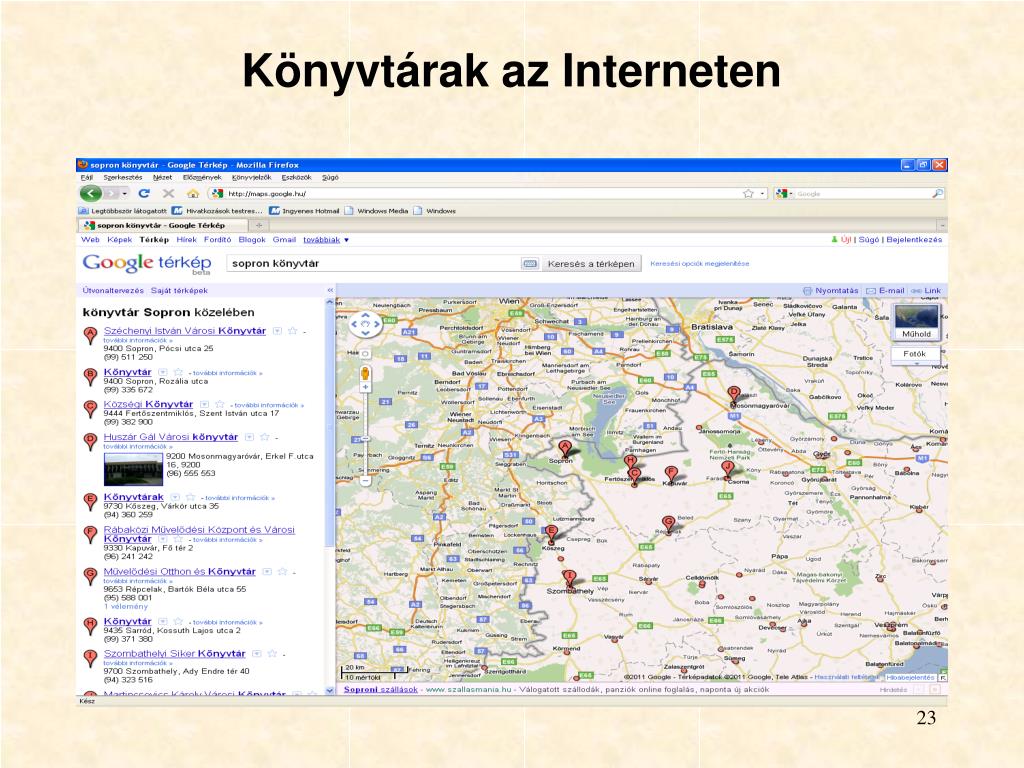1024x768 pixels.
Task: Click map pin G near Répcelak
Action: [668, 524]
